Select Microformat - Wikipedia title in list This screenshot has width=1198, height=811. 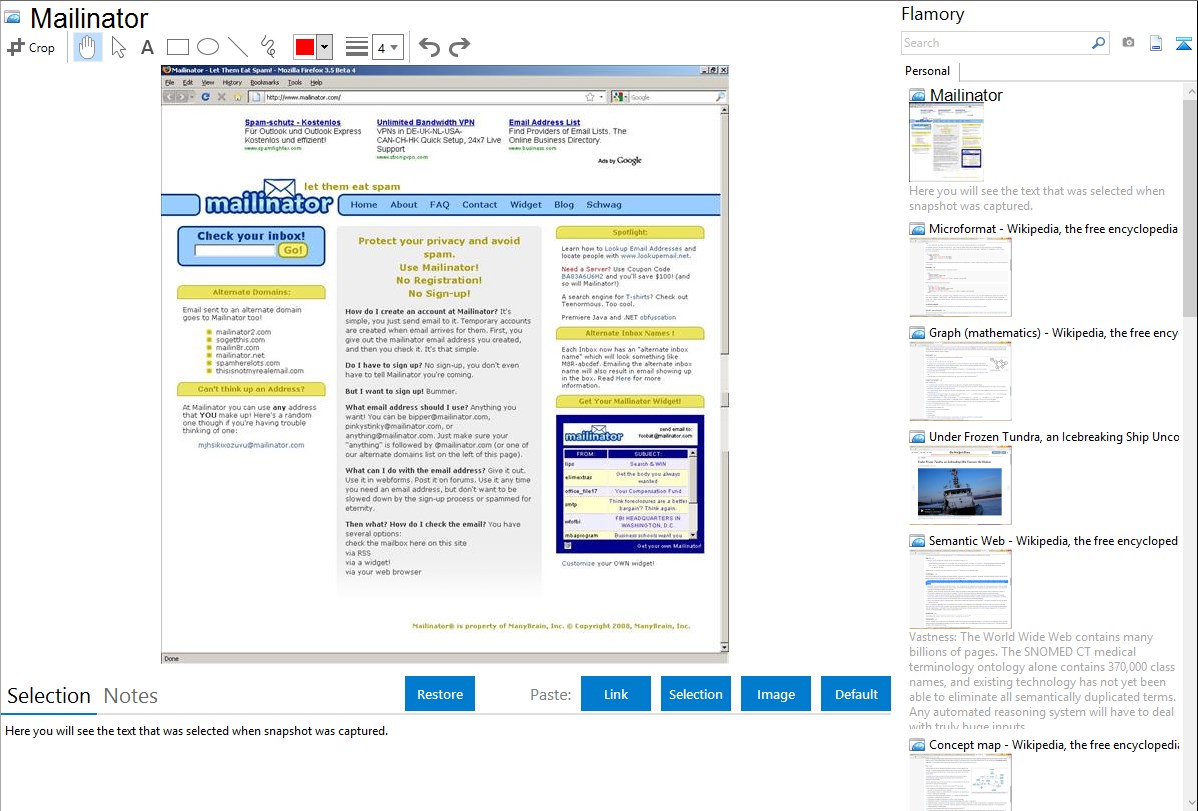click(1053, 229)
